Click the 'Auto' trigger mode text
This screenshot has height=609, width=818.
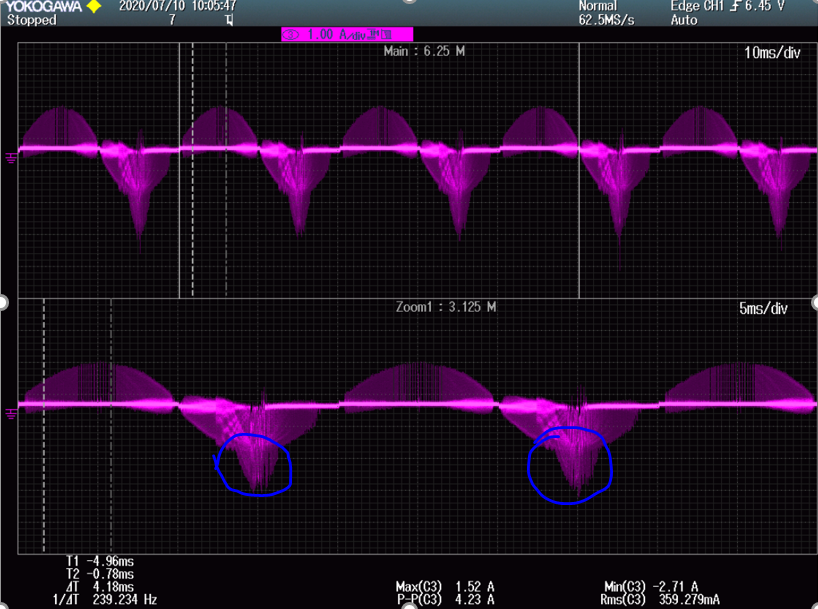(x=684, y=20)
